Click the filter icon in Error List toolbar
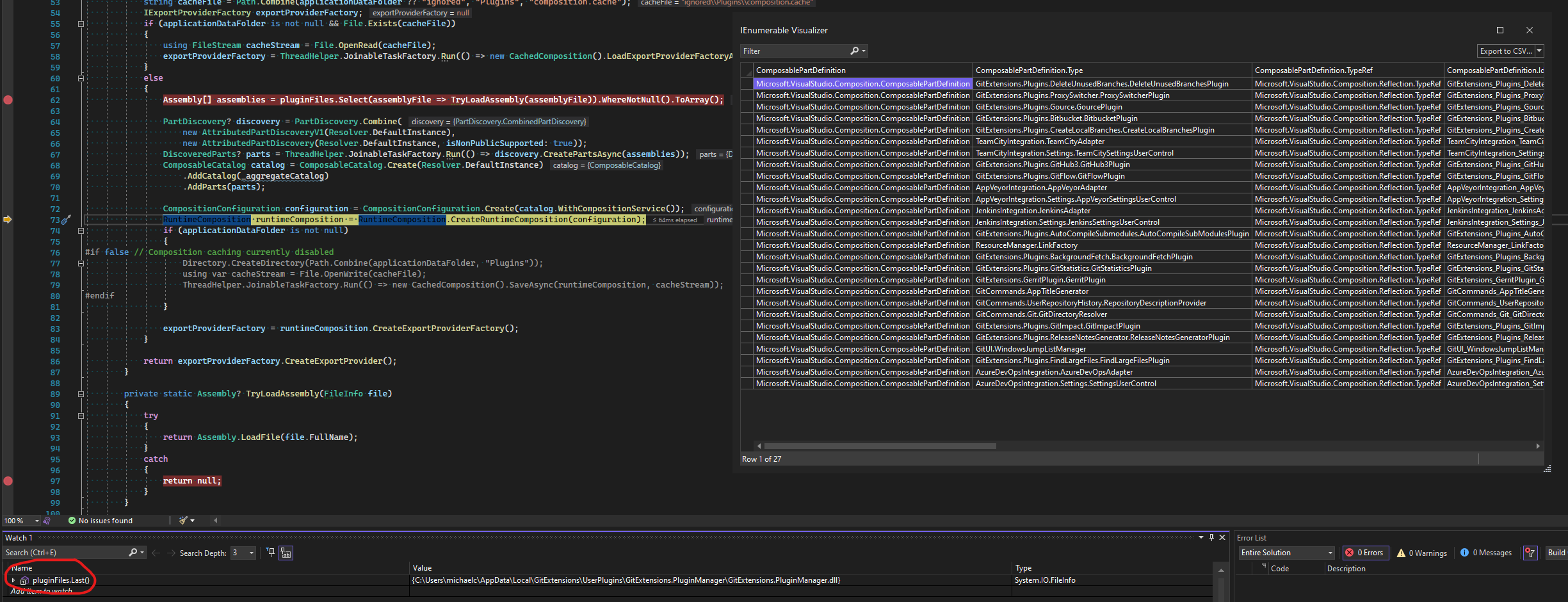The width and height of the screenshot is (1568, 602). tap(1530, 552)
